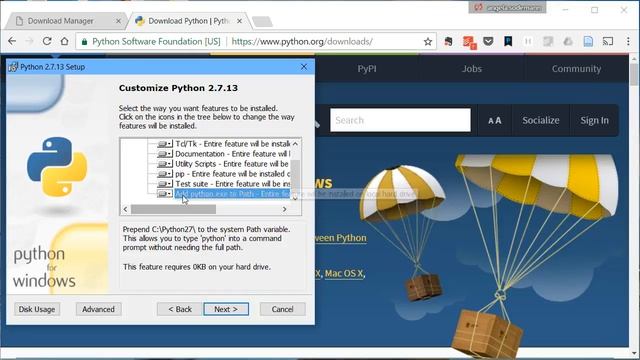The image size is (640, 360).
Task: Click the Chrome profile name button
Action: tap(507, 7)
